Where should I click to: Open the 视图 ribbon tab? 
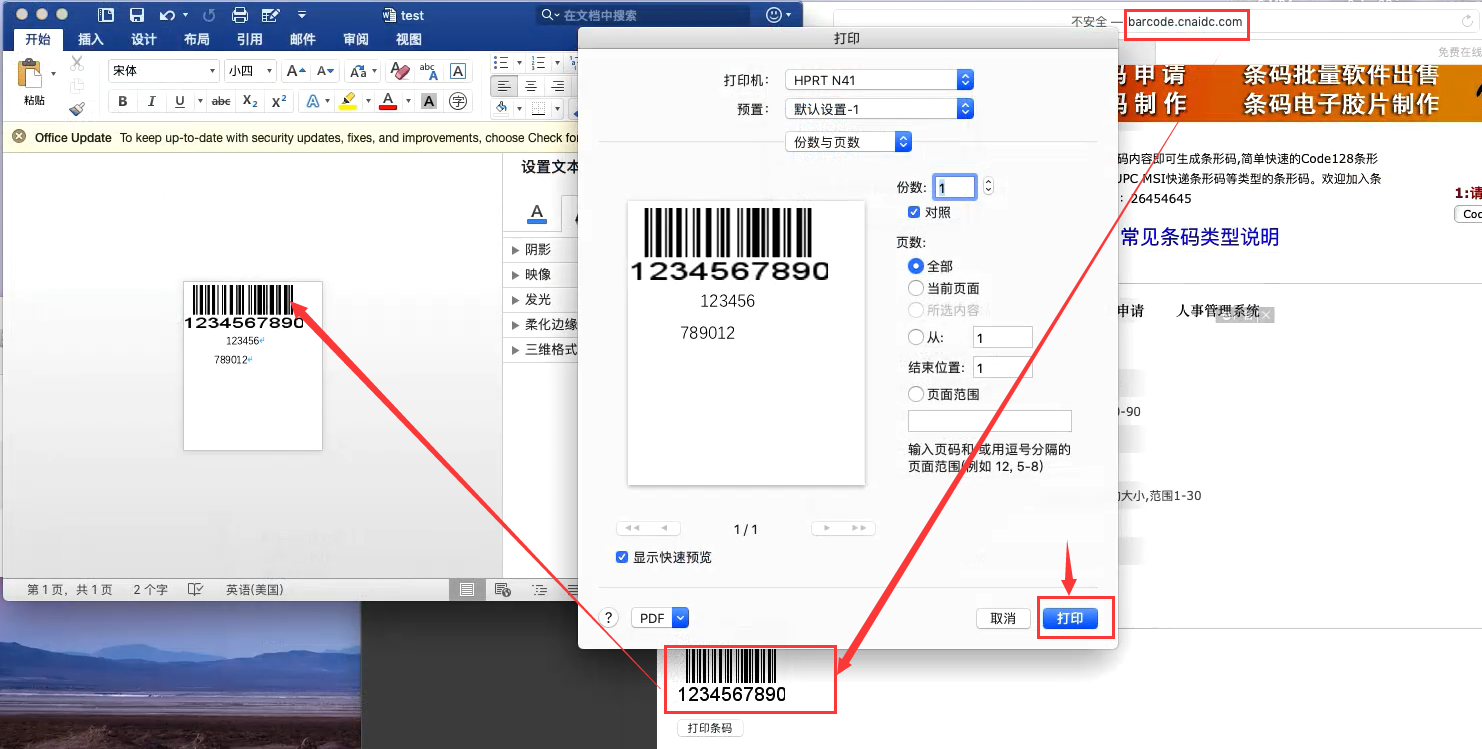pos(409,39)
